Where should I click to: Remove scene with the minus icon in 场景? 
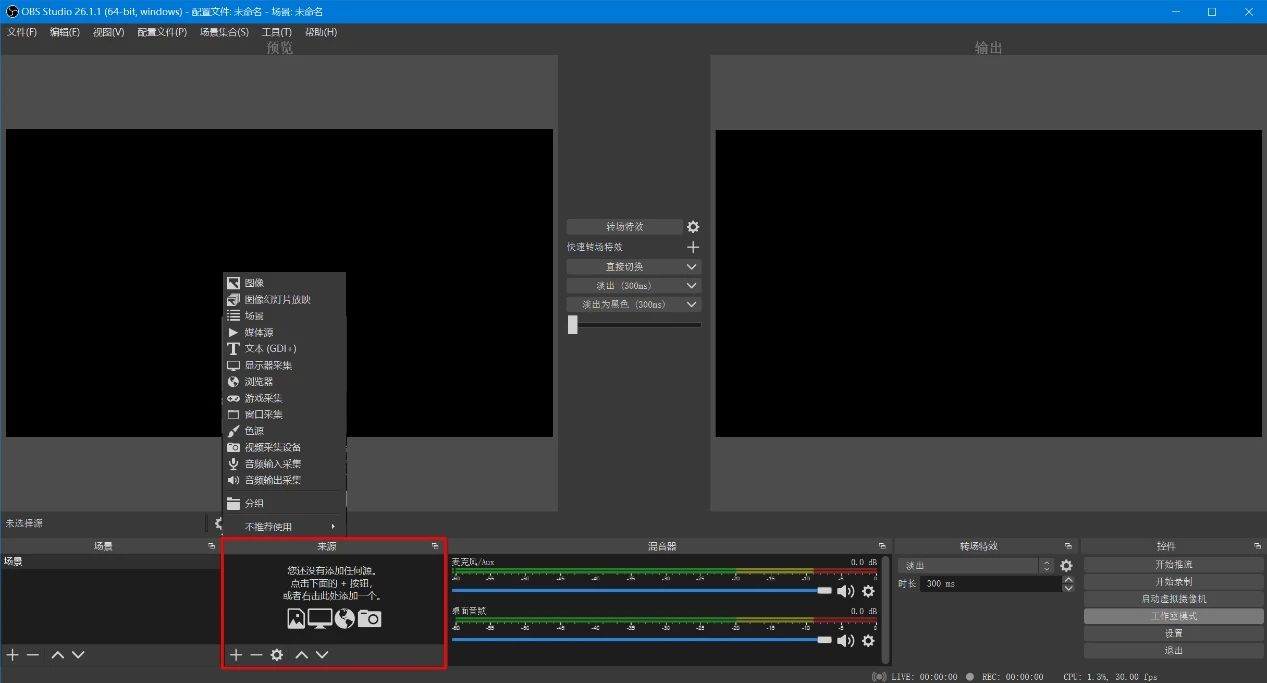click(x=33, y=655)
